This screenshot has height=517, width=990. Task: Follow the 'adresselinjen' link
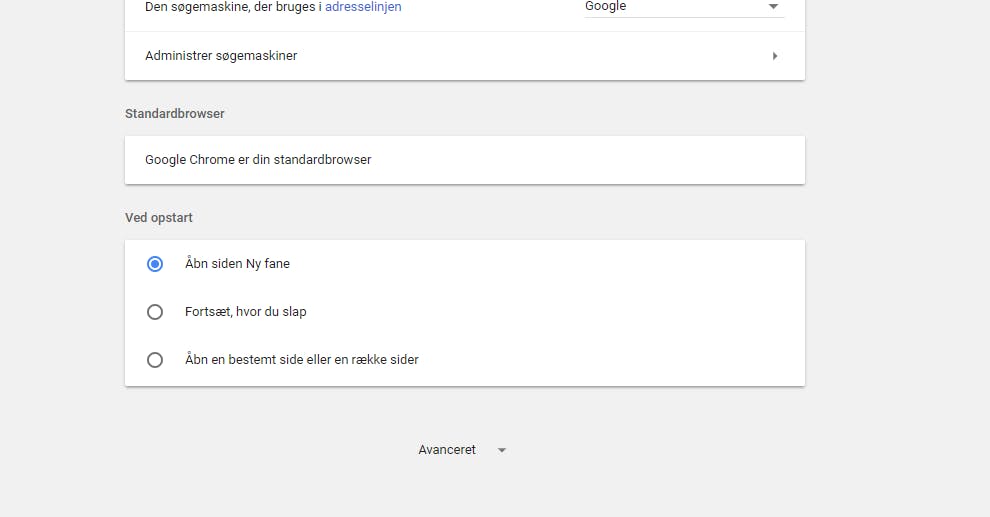click(363, 7)
